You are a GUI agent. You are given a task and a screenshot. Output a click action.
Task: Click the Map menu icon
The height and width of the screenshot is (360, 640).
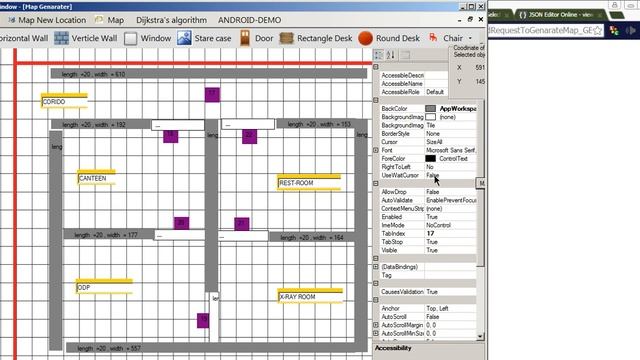click(99, 20)
